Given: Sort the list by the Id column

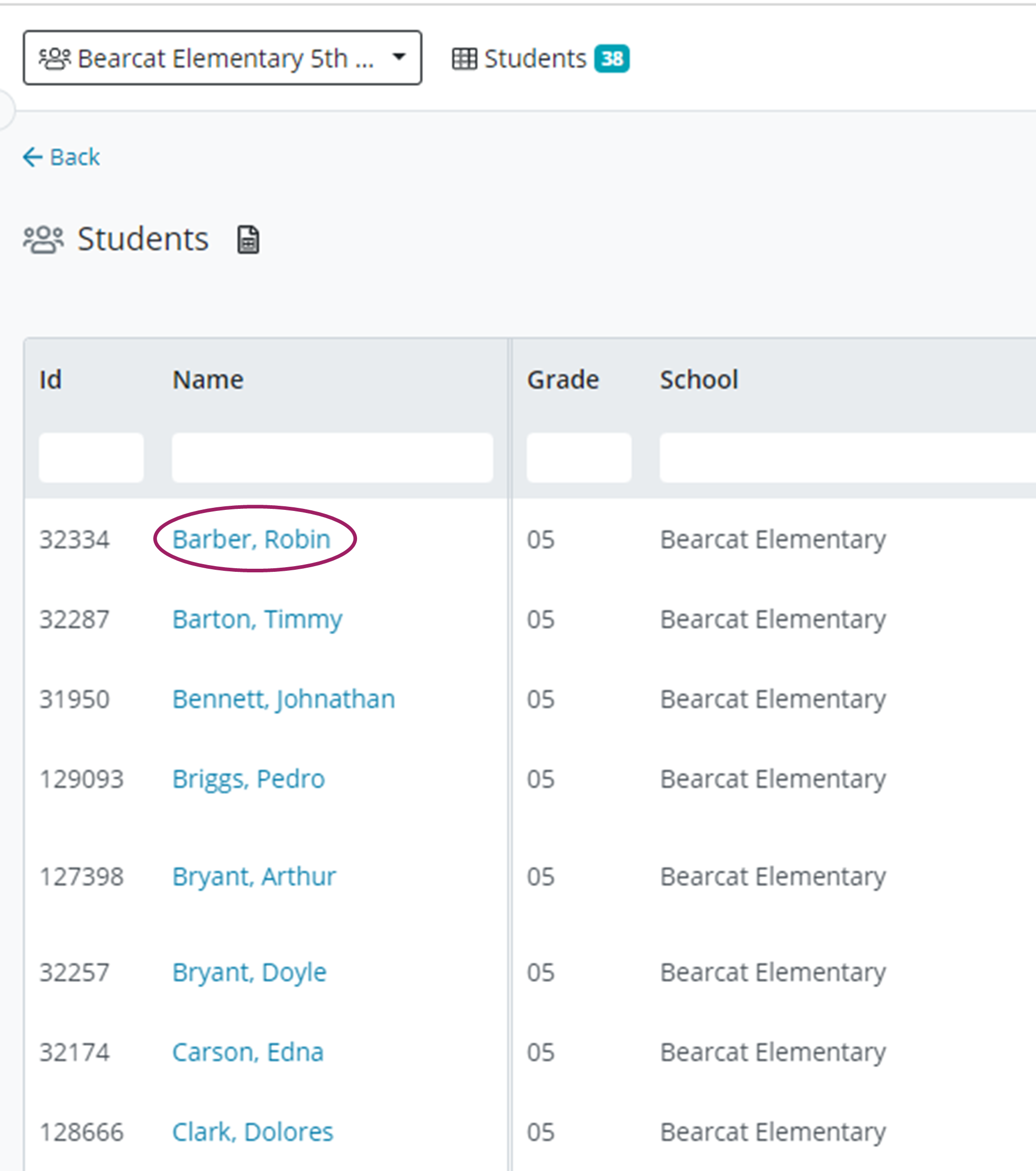Looking at the screenshot, I should [51, 379].
